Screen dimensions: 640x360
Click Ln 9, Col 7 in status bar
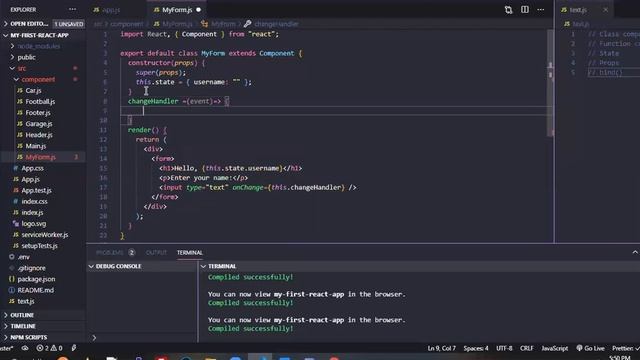[441, 348]
